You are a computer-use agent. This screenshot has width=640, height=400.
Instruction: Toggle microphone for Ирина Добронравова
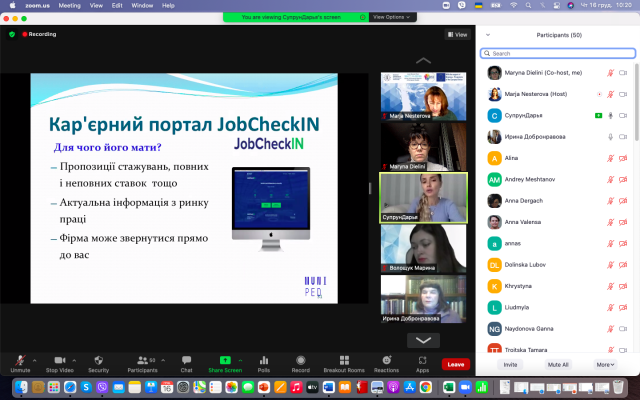(610, 137)
